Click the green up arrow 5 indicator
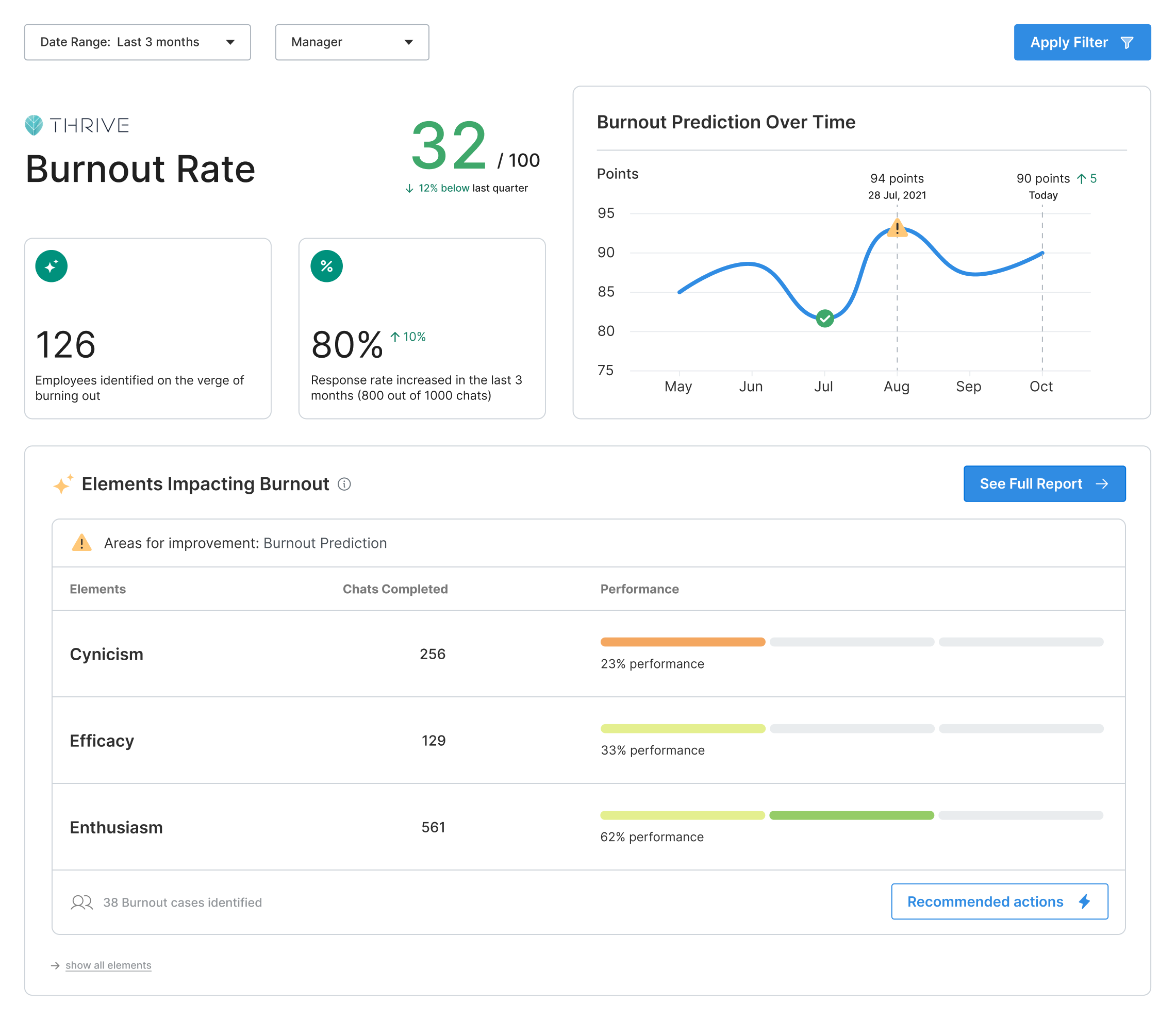The height and width of the screenshot is (1020, 1176). tap(1086, 179)
